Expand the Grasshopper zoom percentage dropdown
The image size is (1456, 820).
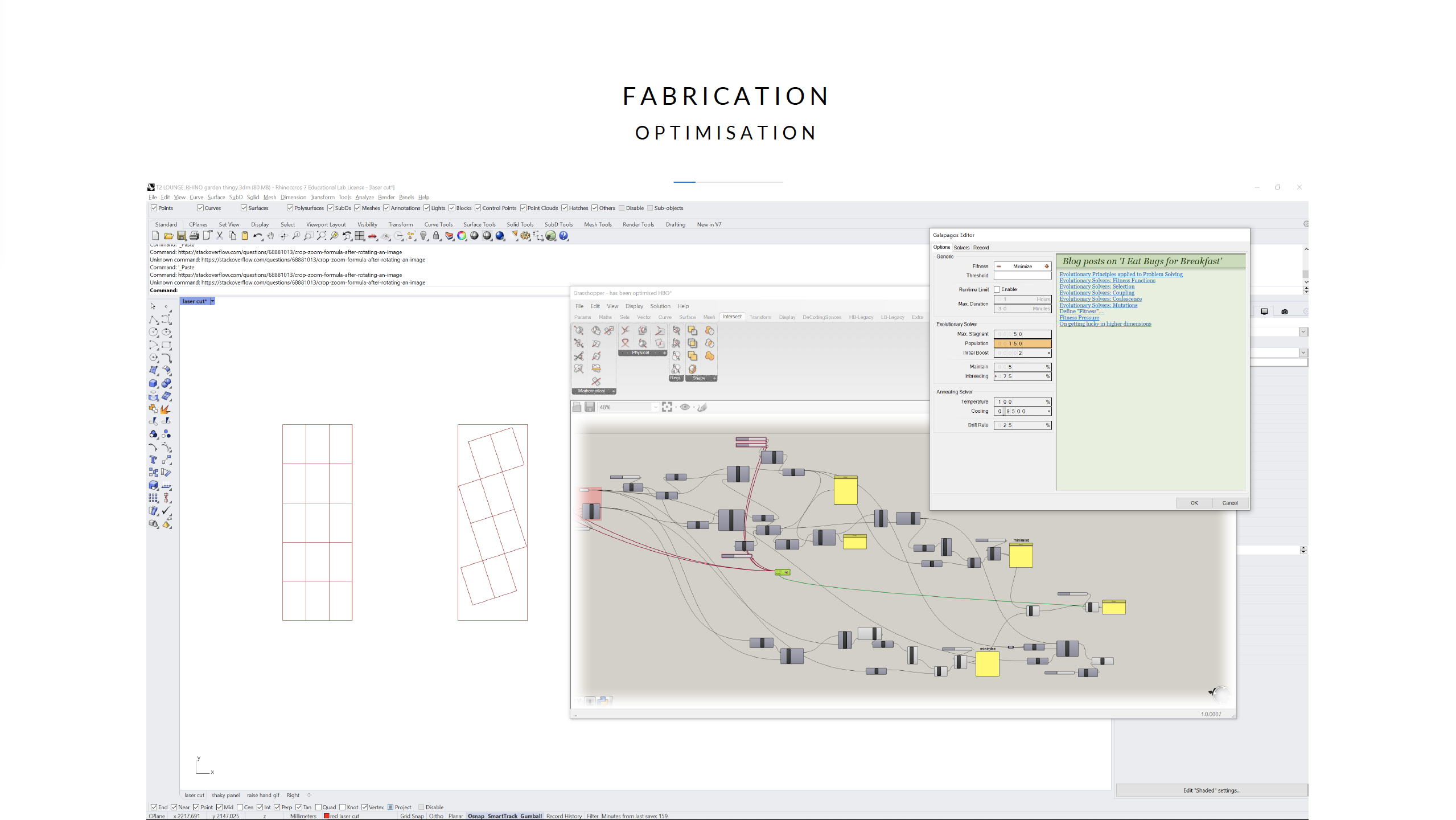point(655,407)
